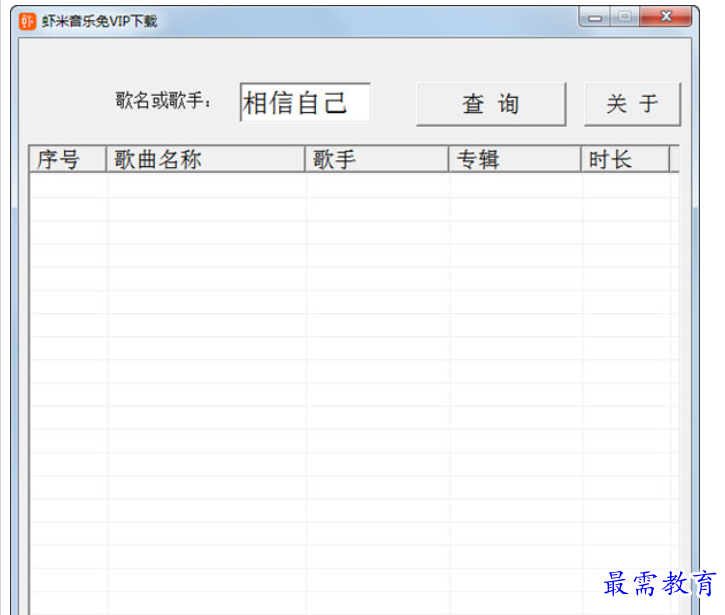
Task: Open the 关于 about dialog
Action: click(x=632, y=104)
